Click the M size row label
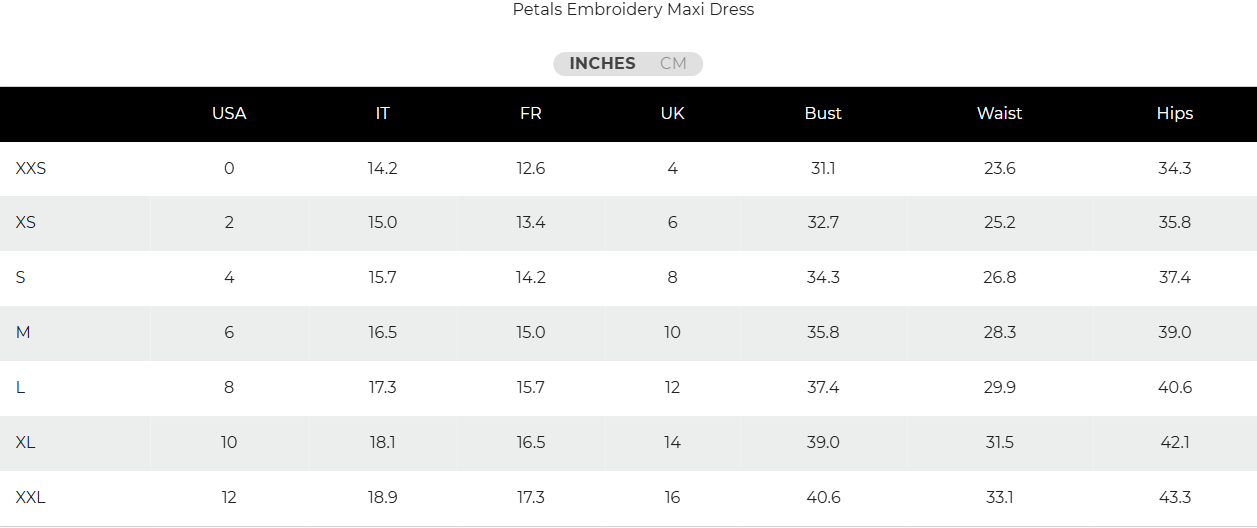Screen dimensions: 1257x528 [23, 333]
